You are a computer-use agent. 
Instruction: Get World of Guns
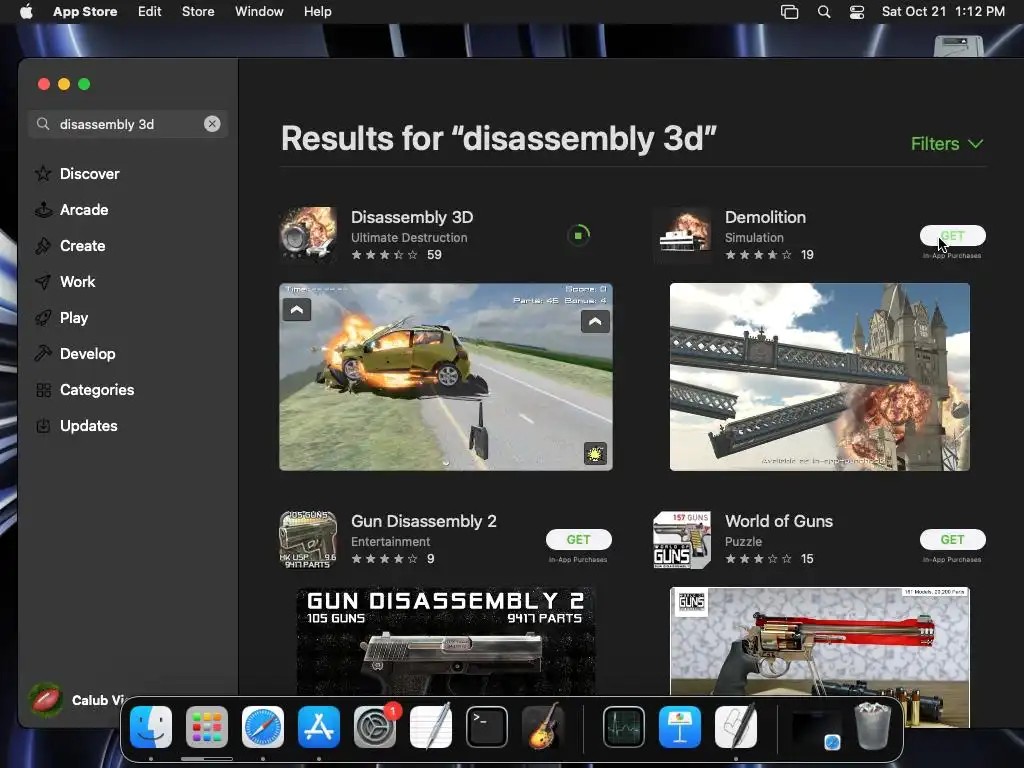point(953,539)
